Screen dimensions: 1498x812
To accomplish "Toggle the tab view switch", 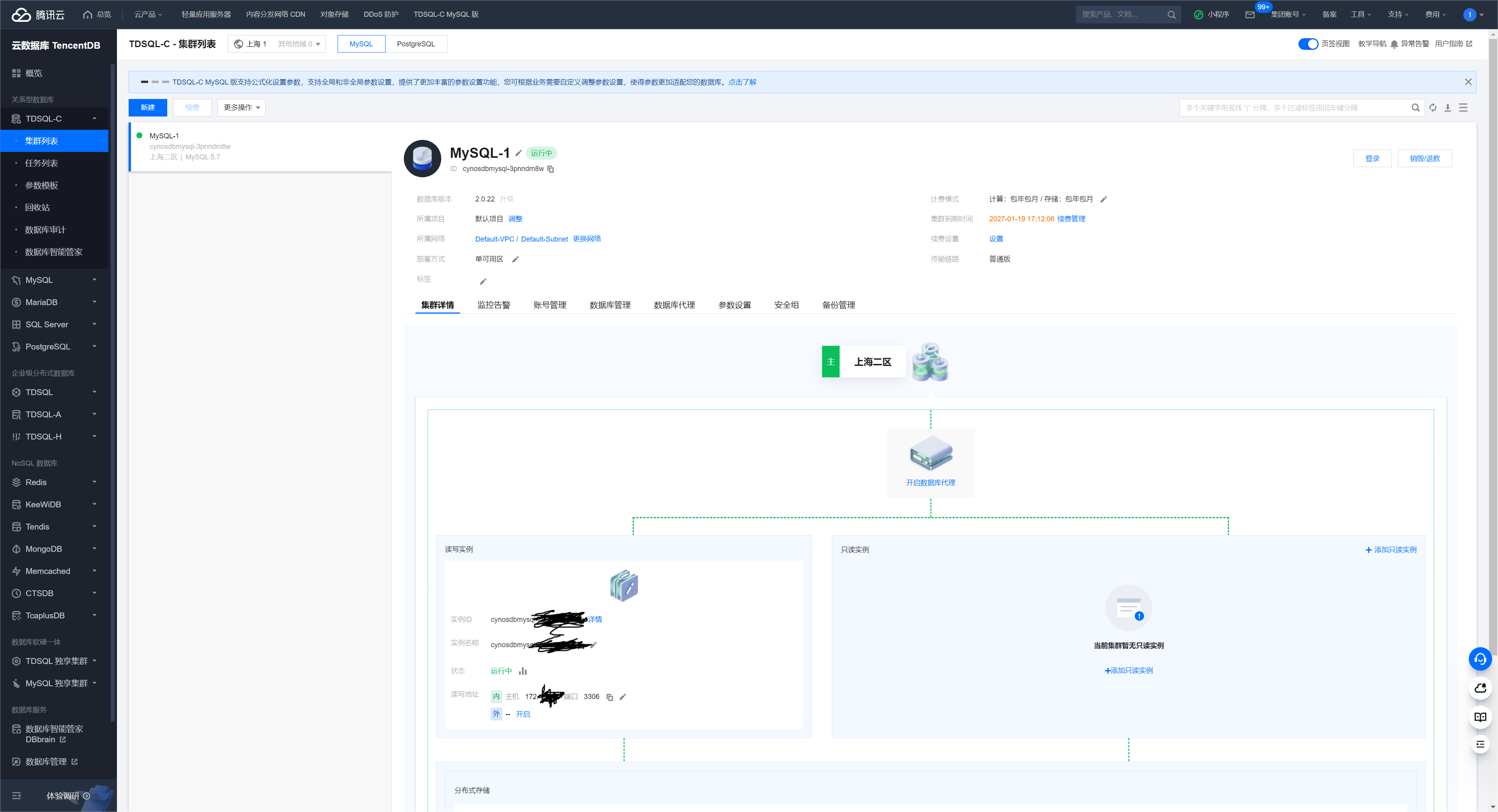I will click(x=1308, y=44).
